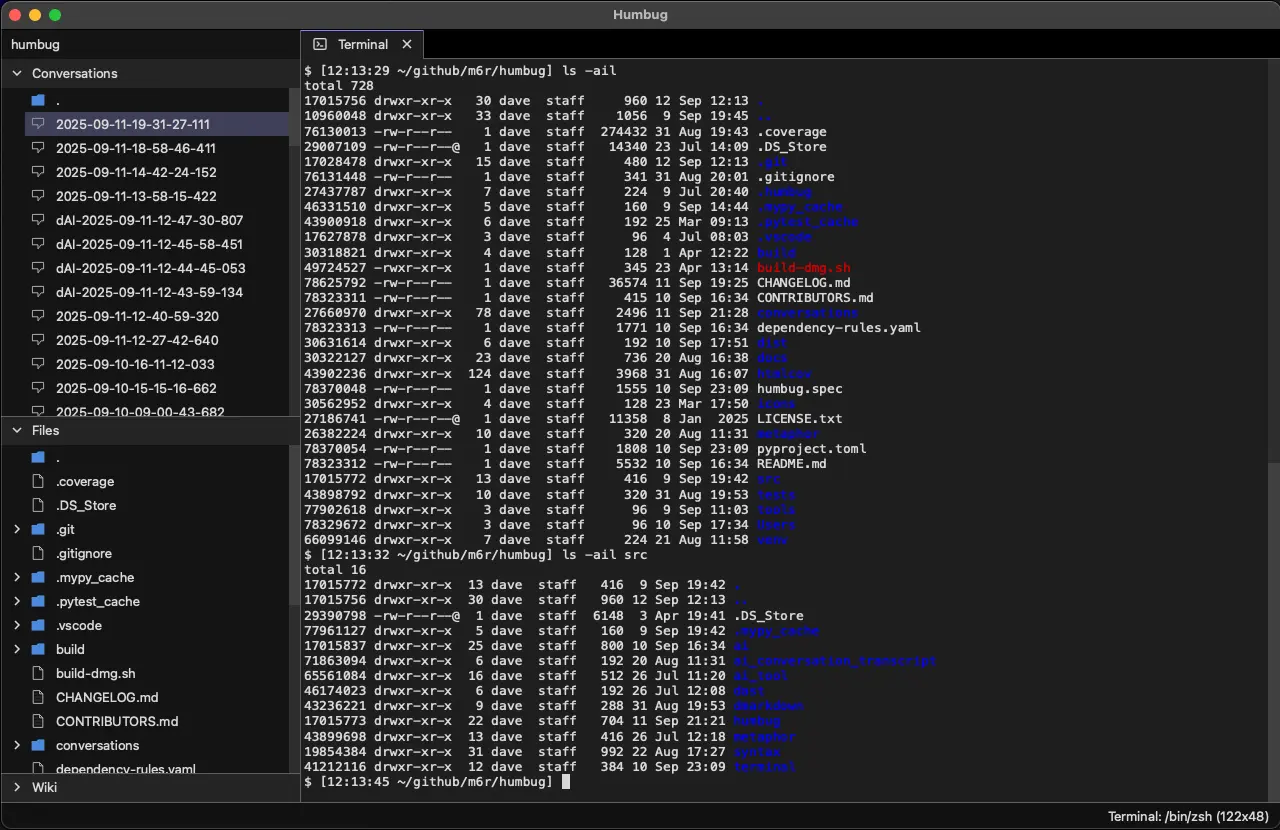Click the humbug title in the sidebar header
The image size is (1280, 830).
point(35,44)
